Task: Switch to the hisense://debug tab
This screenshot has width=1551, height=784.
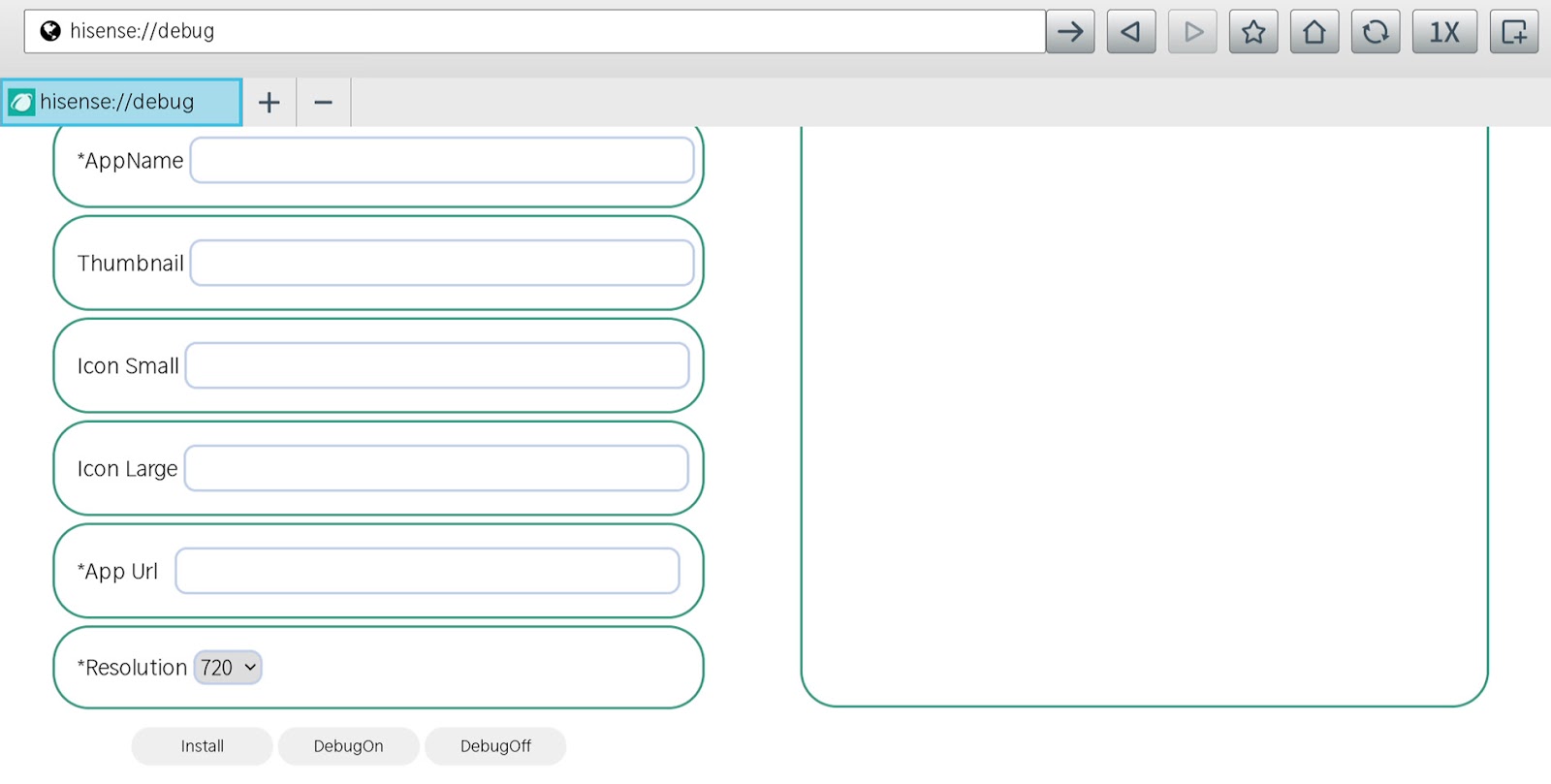Action: pyautogui.click(x=121, y=102)
